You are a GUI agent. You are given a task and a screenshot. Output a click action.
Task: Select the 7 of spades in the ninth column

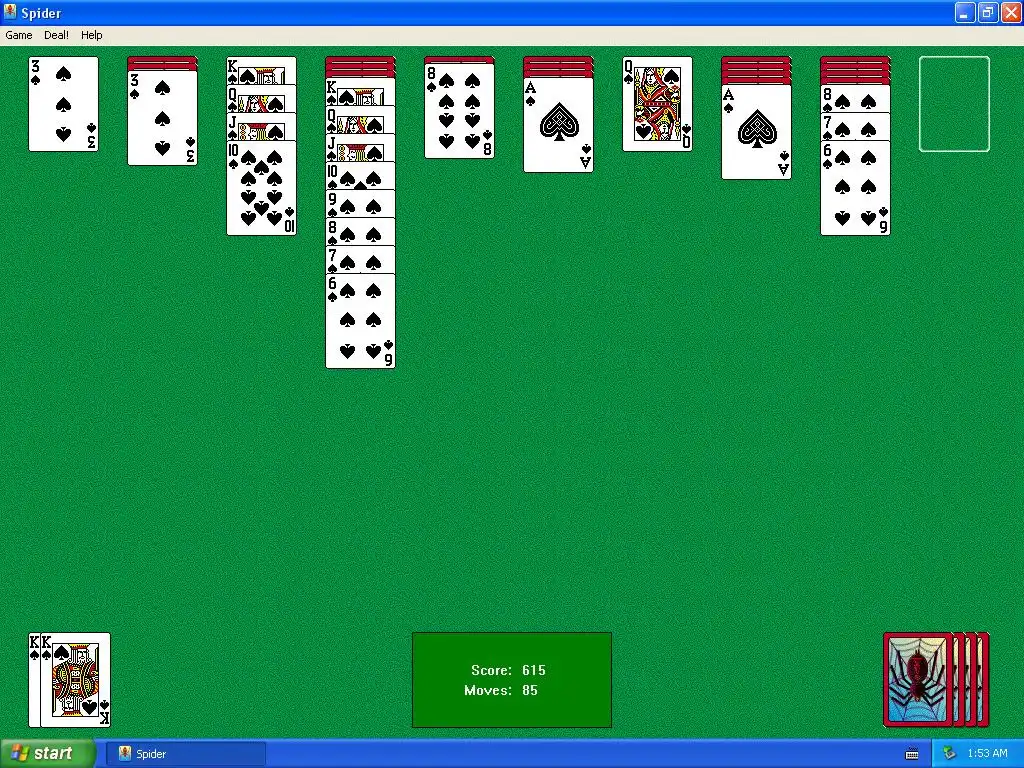point(855,126)
